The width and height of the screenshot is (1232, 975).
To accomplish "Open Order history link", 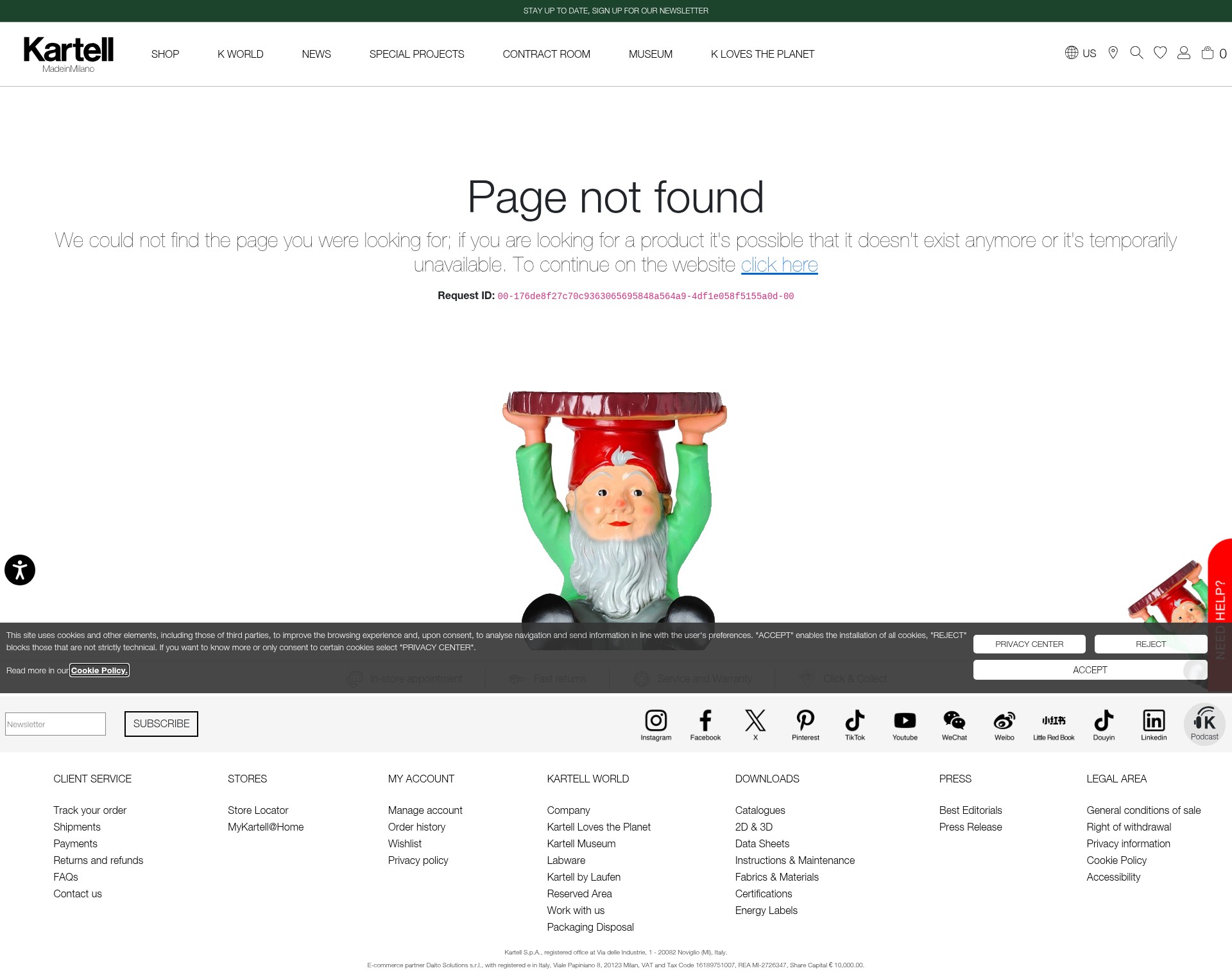I will tap(416, 827).
